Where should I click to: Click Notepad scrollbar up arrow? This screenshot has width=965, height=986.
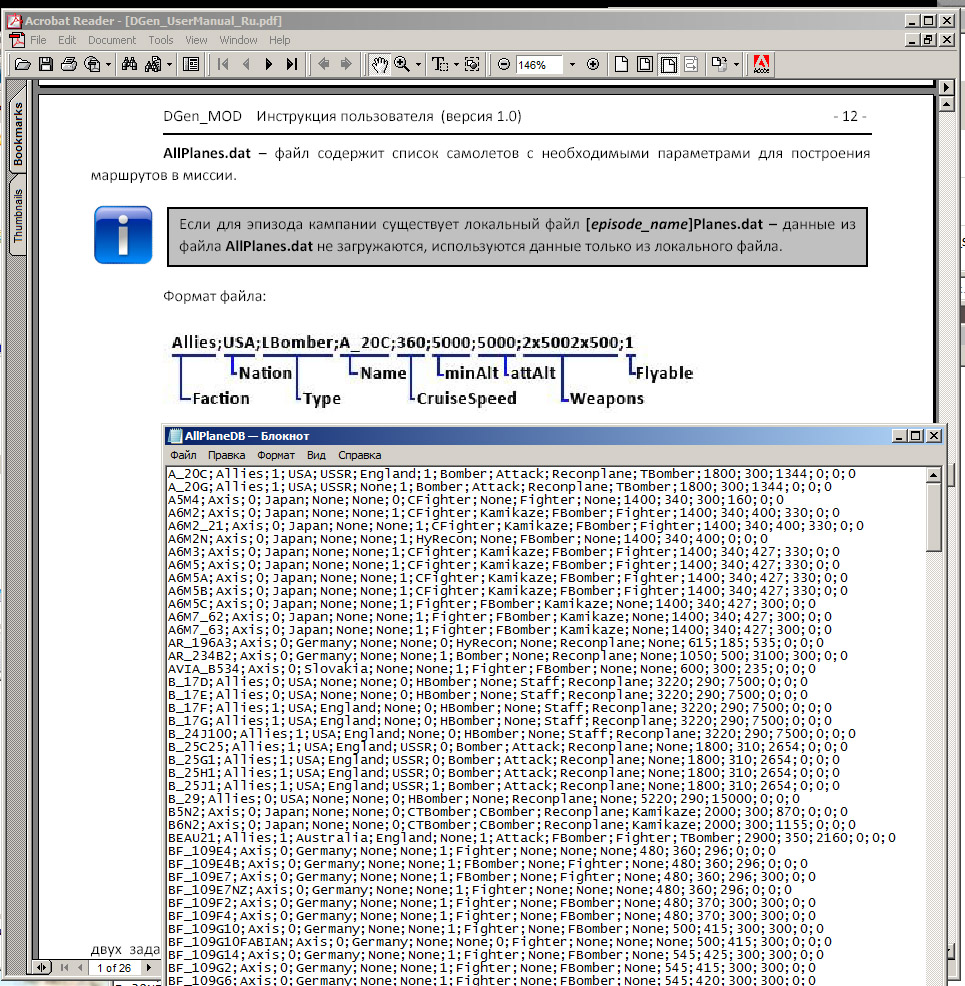[934, 475]
